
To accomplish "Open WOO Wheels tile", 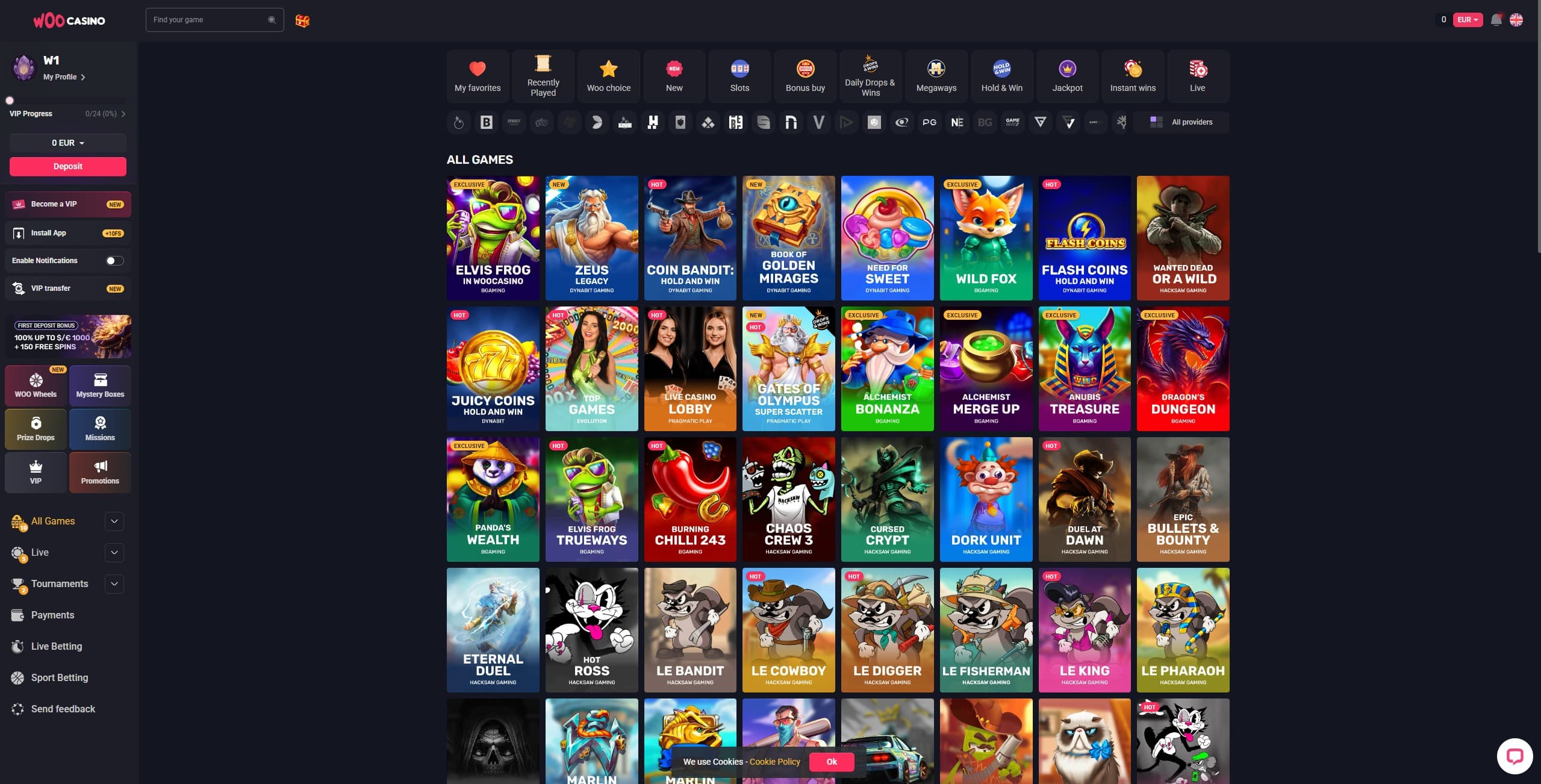I will [36, 385].
